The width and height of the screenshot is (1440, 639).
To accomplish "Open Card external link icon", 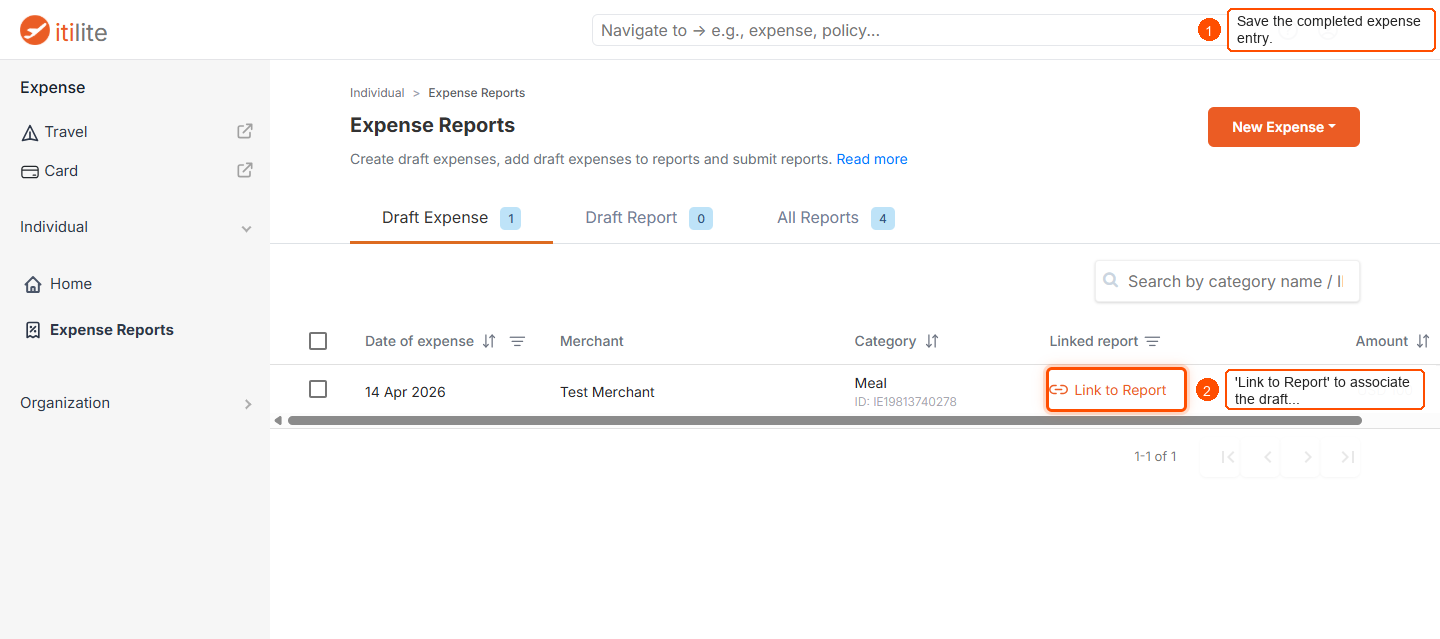I will pos(244,170).
